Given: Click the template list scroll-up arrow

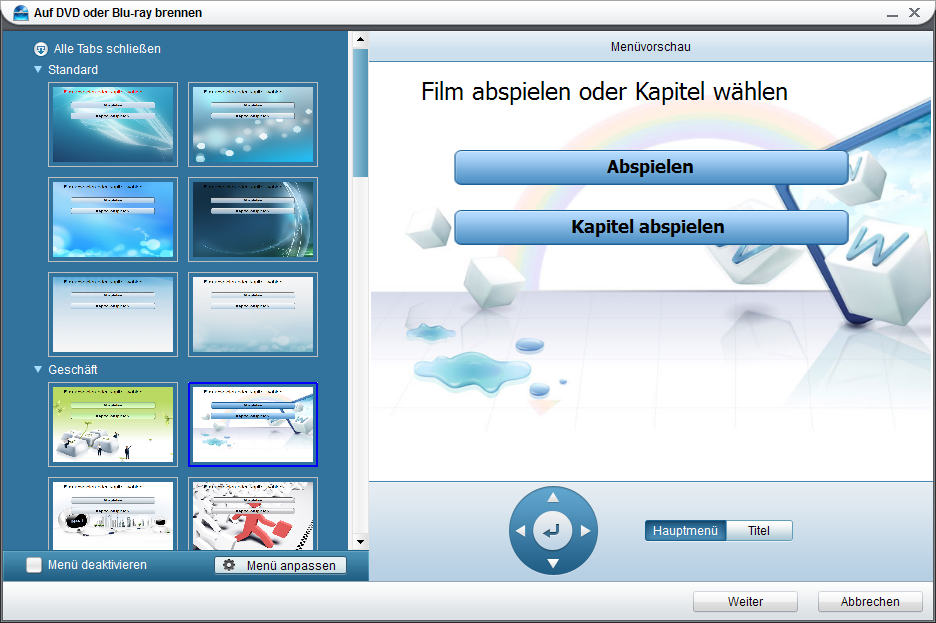Looking at the screenshot, I should (x=360, y=40).
